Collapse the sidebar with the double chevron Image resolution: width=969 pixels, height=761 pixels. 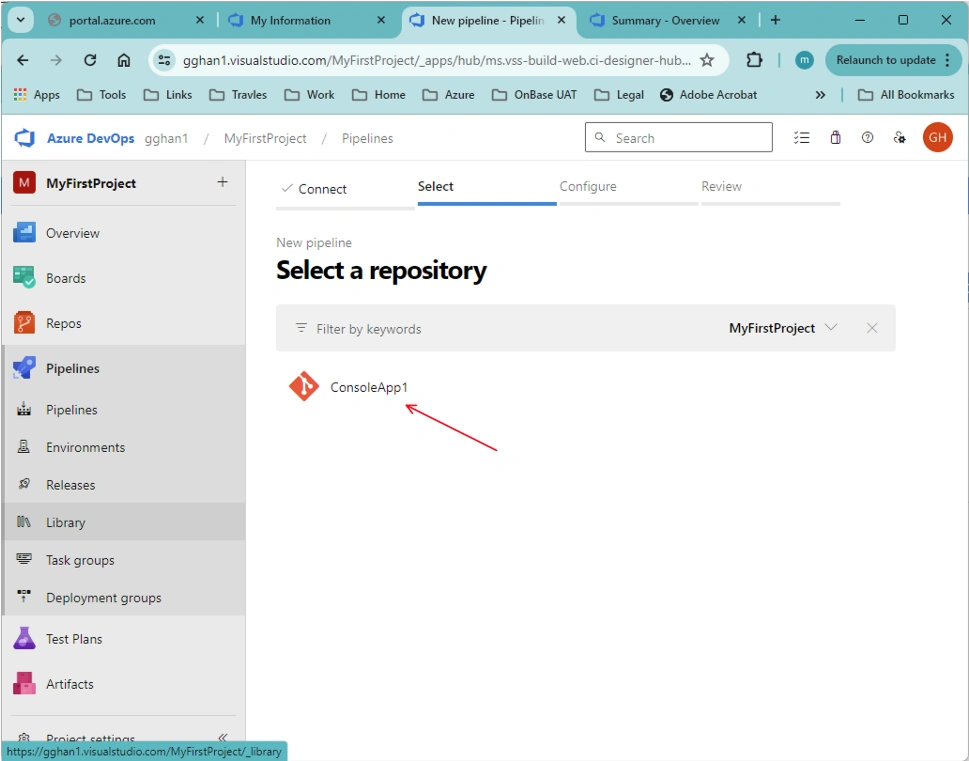click(223, 737)
